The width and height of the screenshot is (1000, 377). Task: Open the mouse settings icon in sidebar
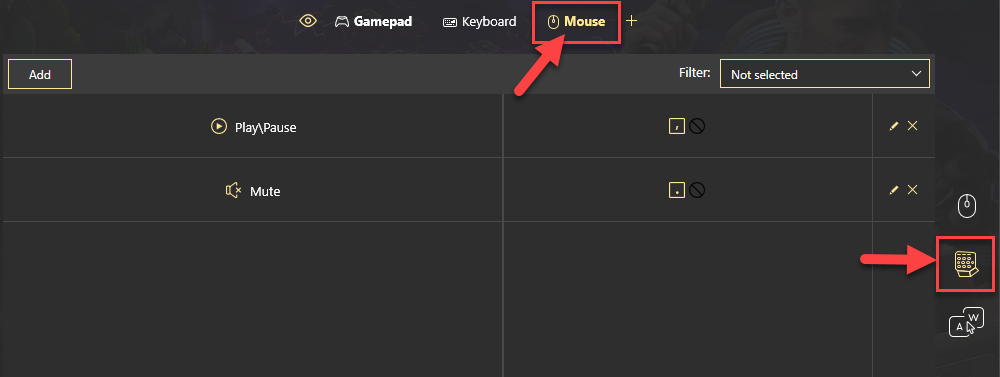click(967, 205)
